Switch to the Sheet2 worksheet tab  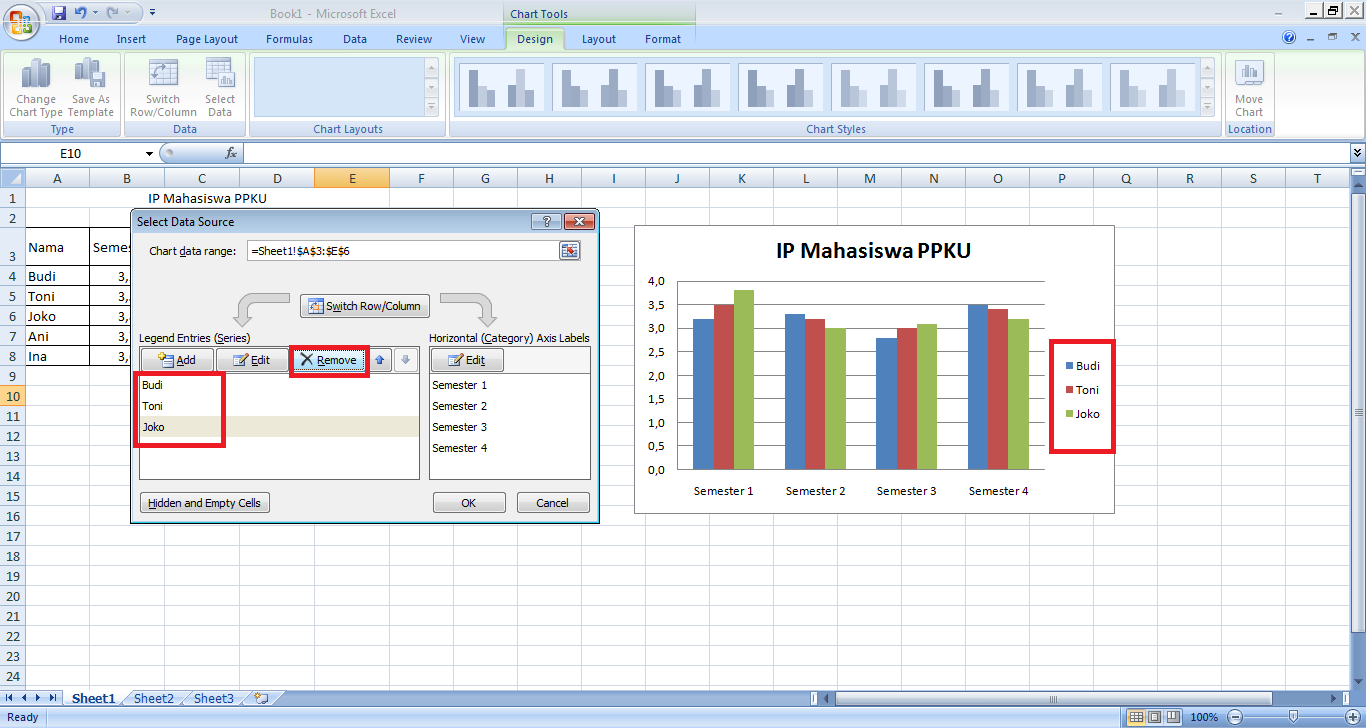(153, 699)
